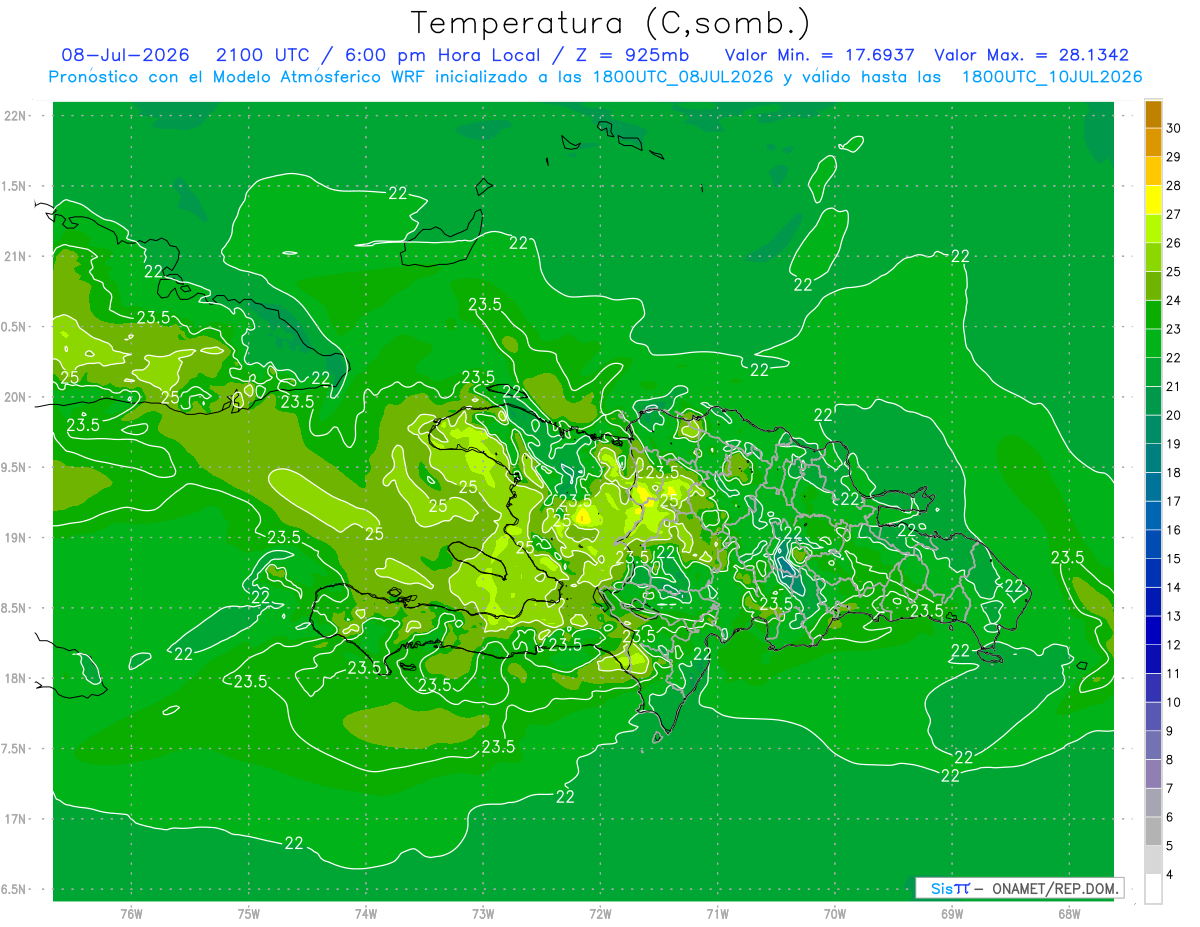The image size is (1200, 927).
Task: Pick the gray swatch between 5 and 6
Action: 1153,832
